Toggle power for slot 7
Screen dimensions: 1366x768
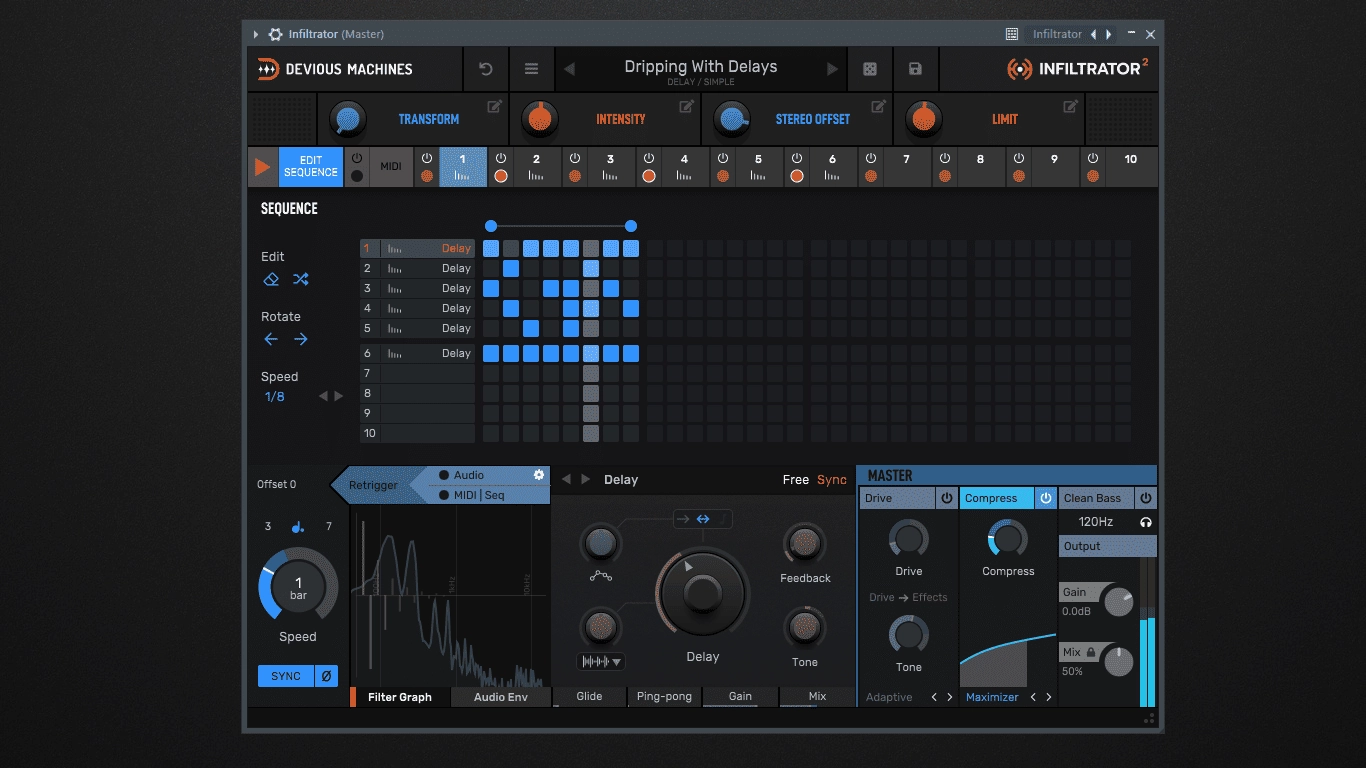tap(871, 158)
